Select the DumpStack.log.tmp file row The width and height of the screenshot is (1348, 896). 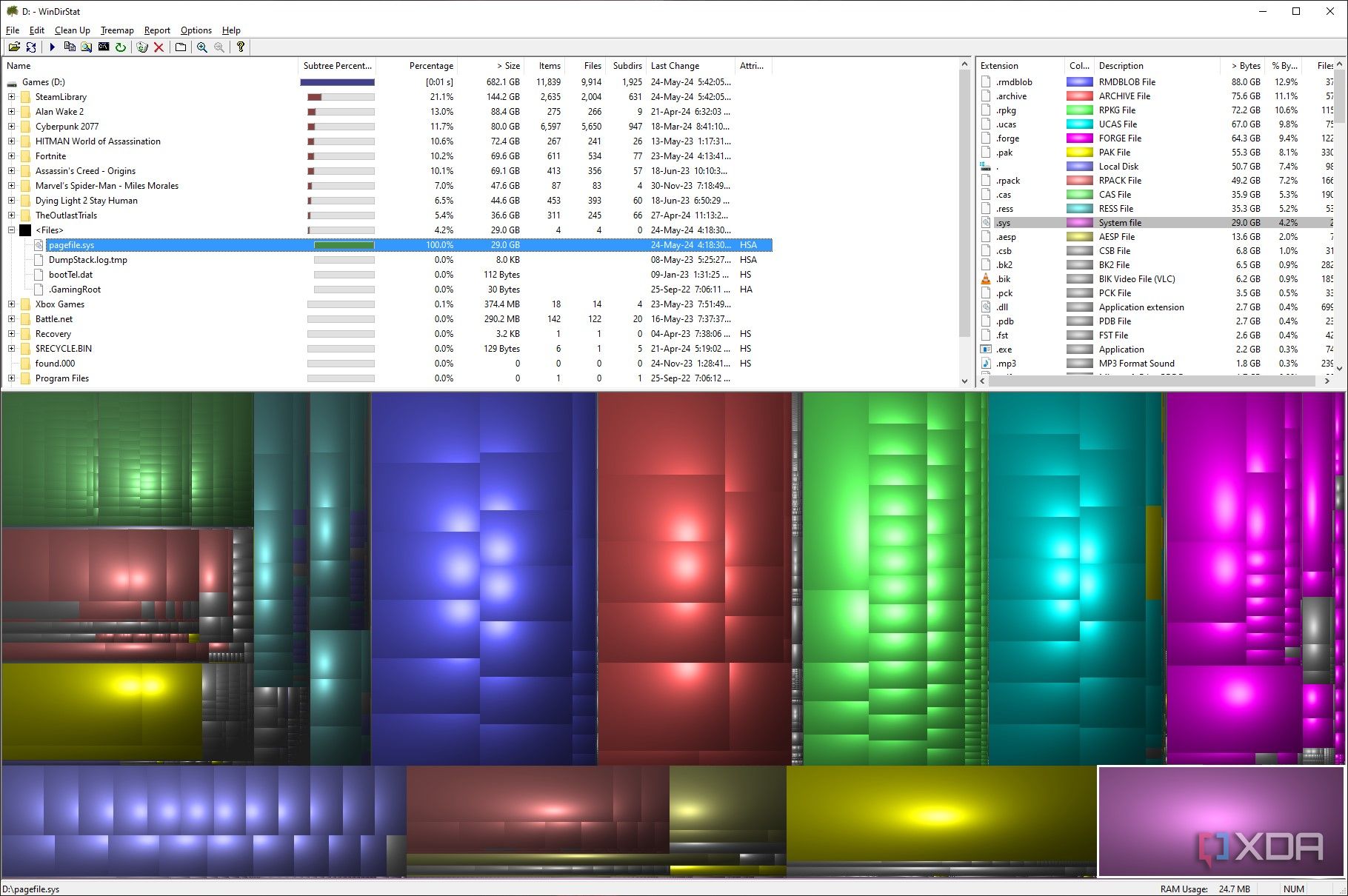coord(388,260)
